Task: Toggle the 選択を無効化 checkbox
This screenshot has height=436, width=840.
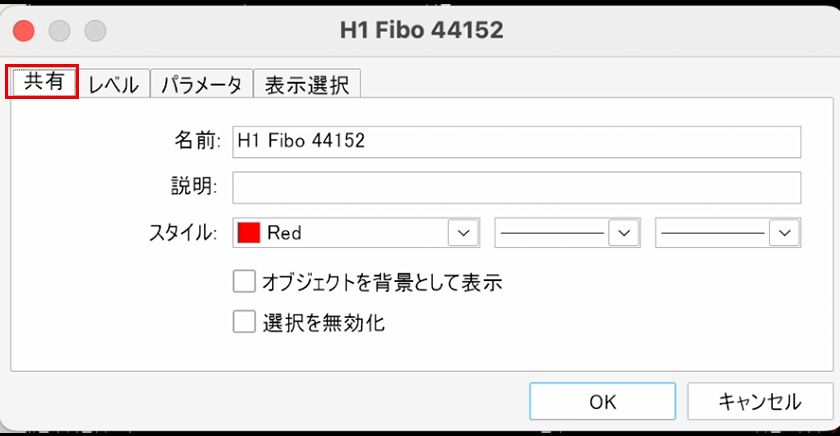Action: point(244,322)
